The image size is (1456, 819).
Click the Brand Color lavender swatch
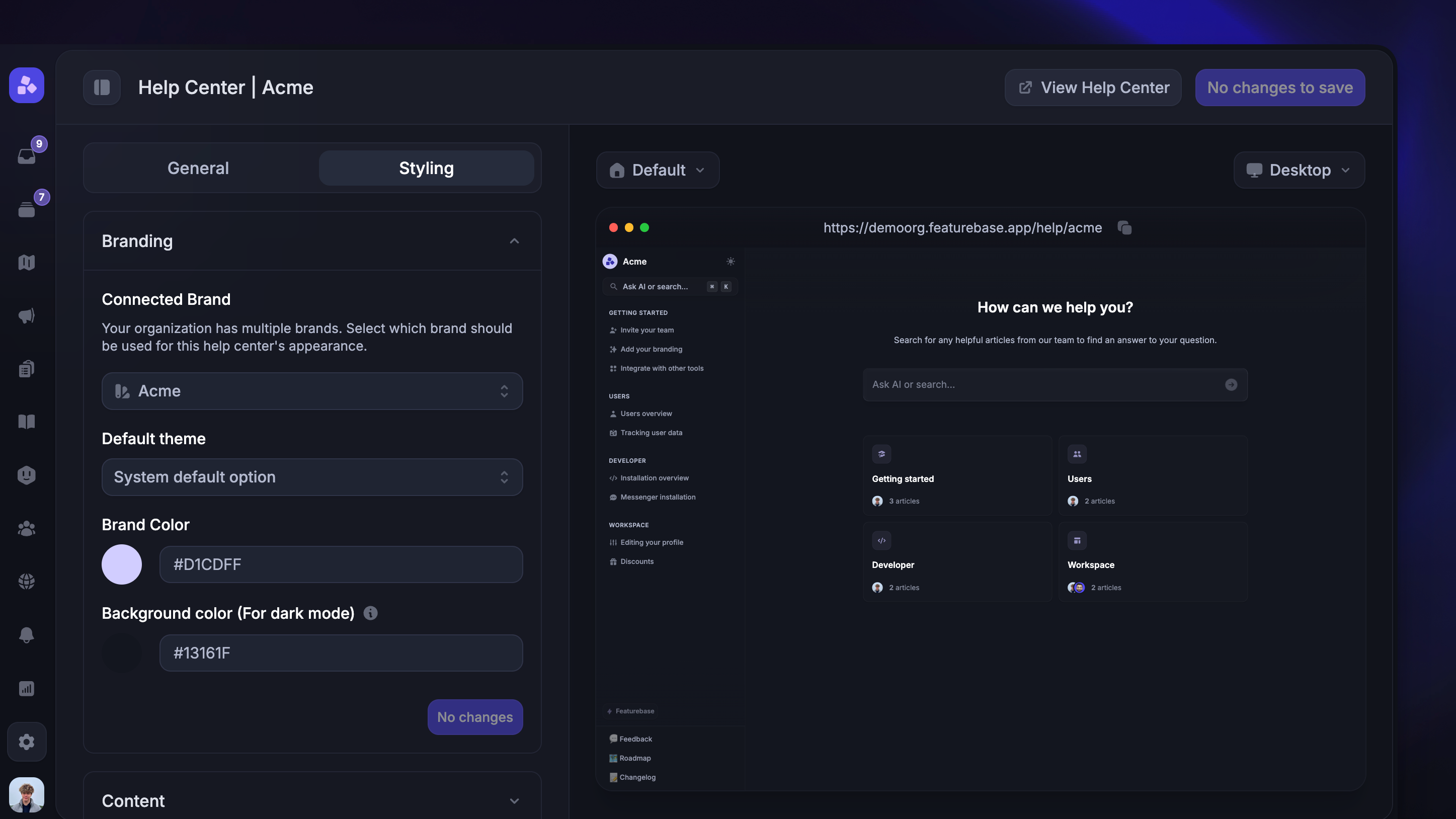(122, 564)
